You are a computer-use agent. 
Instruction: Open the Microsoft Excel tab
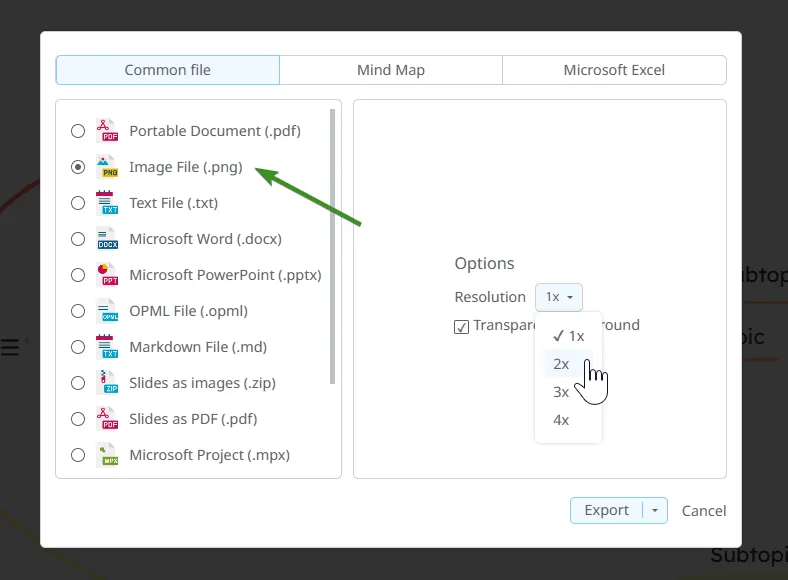click(x=614, y=70)
